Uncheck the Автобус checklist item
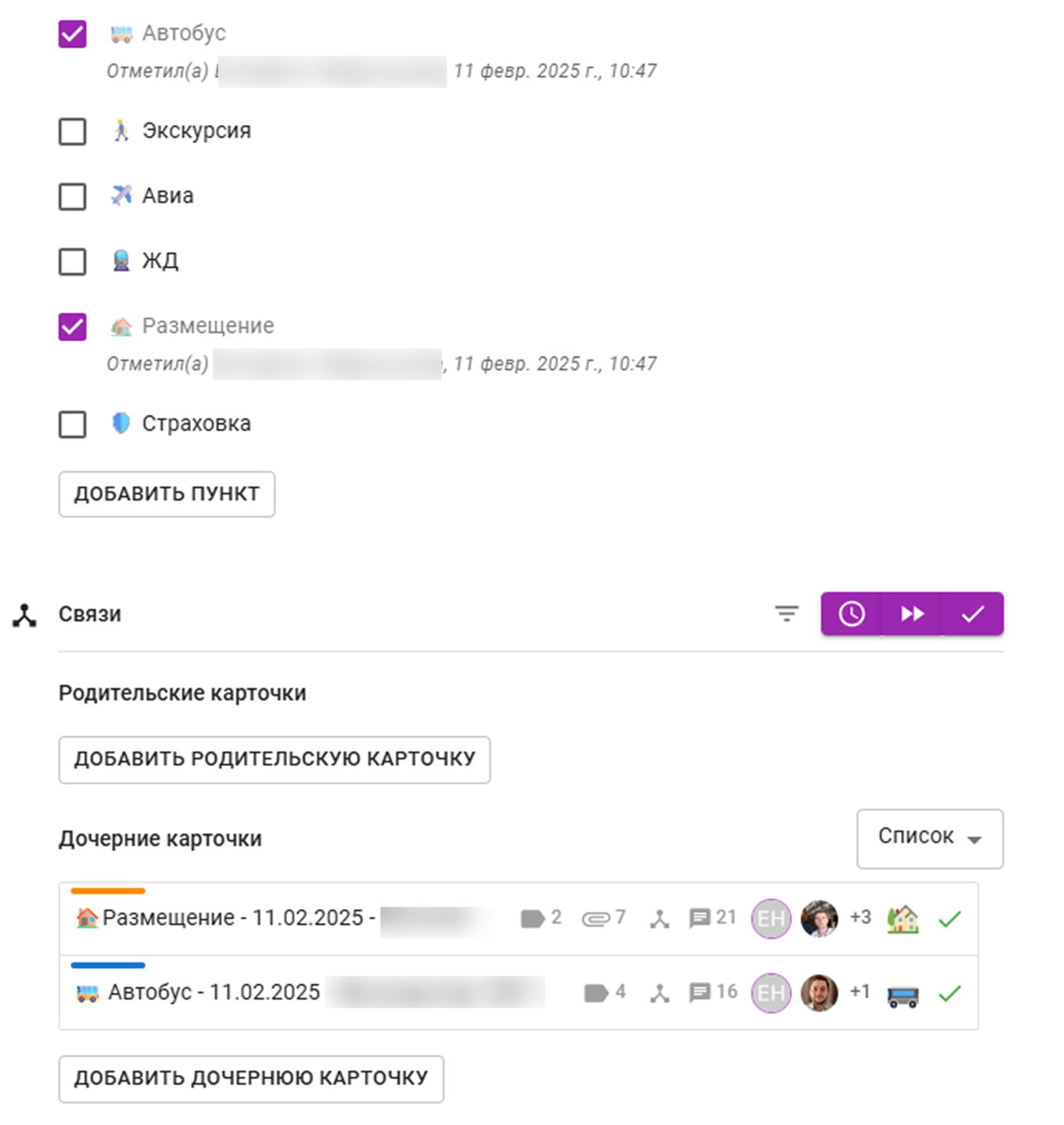Viewport: 1064px width, 1125px height. (x=72, y=34)
